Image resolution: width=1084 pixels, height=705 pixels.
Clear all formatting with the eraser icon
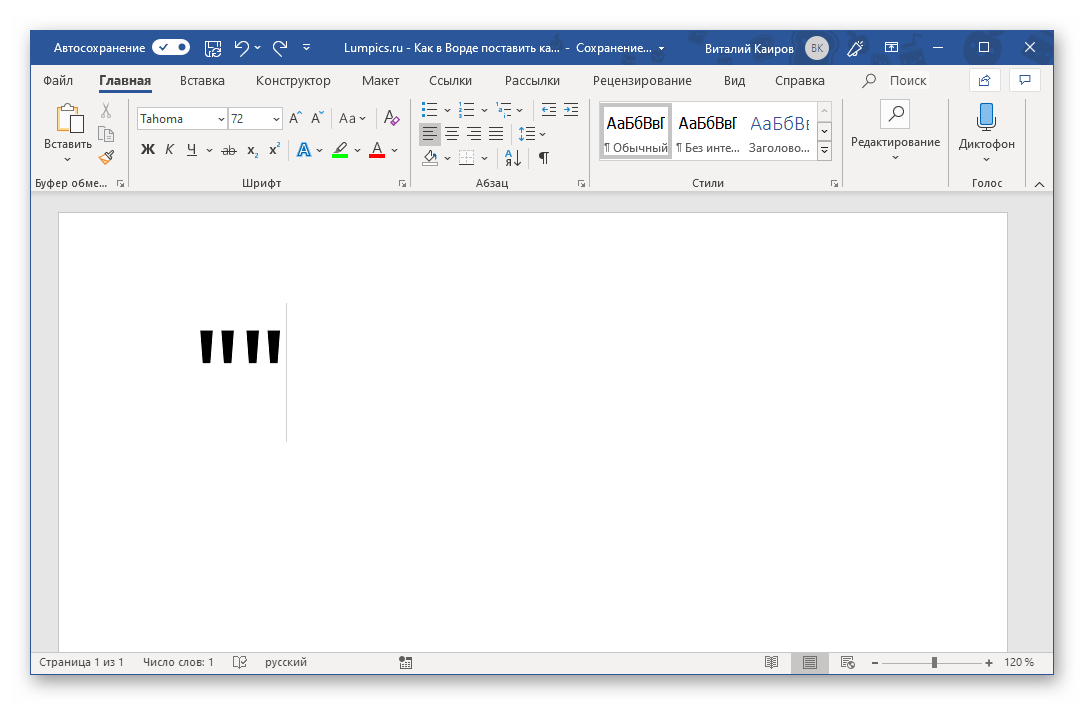[392, 118]
